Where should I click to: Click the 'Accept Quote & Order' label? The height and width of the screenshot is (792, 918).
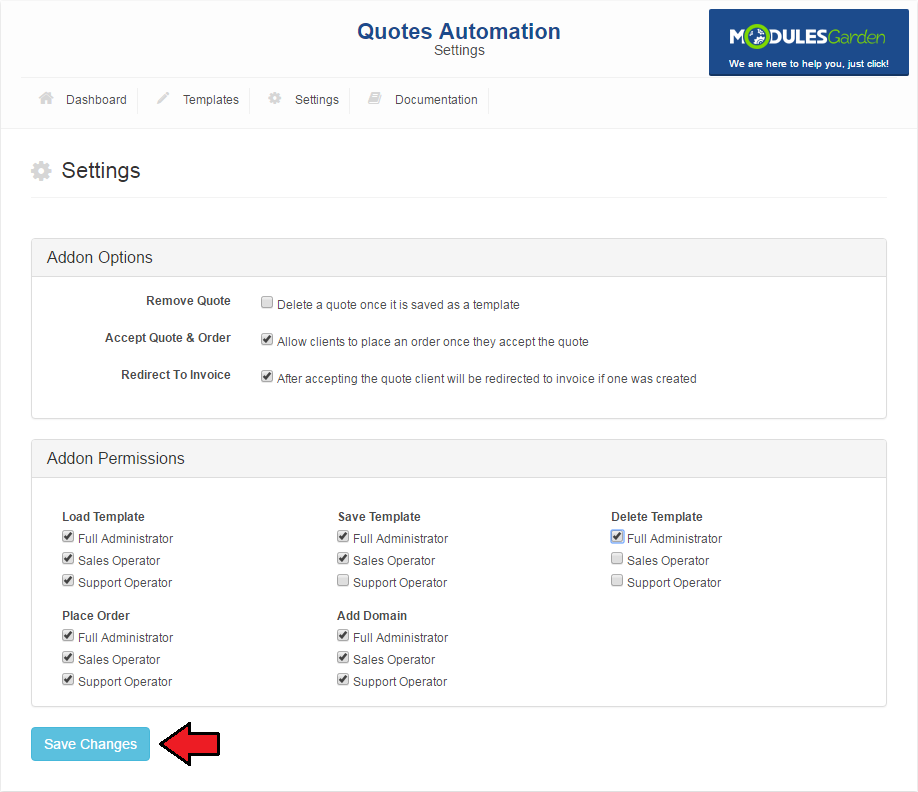pos(167,338)
